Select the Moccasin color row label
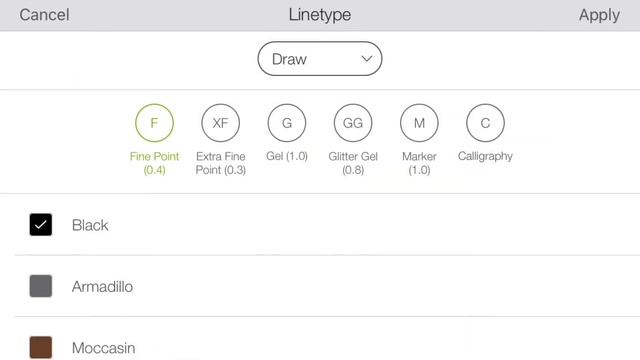This screenshot has width=640, height=360. click(104, 348)
